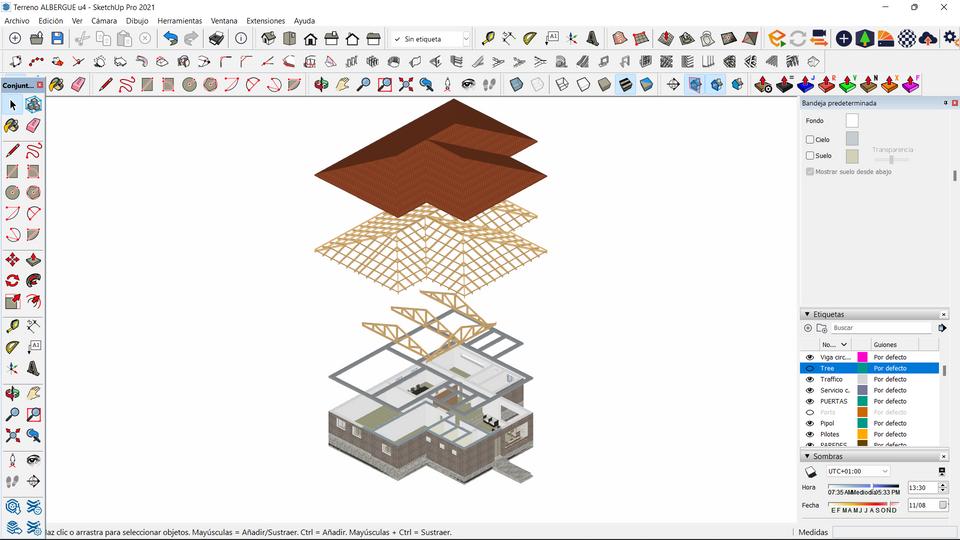Click the Fondo background color swatch
960x540 pixels.
point(852,121)
